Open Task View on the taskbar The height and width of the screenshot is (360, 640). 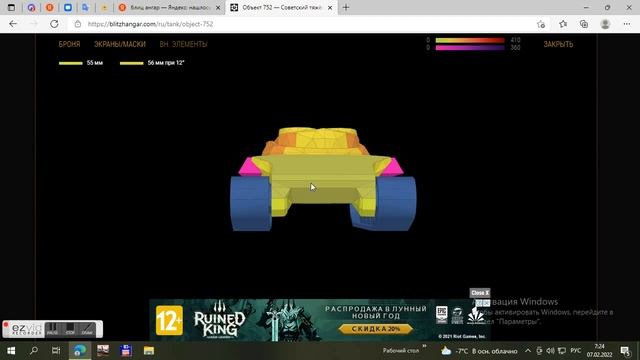(x=56, y=351)
